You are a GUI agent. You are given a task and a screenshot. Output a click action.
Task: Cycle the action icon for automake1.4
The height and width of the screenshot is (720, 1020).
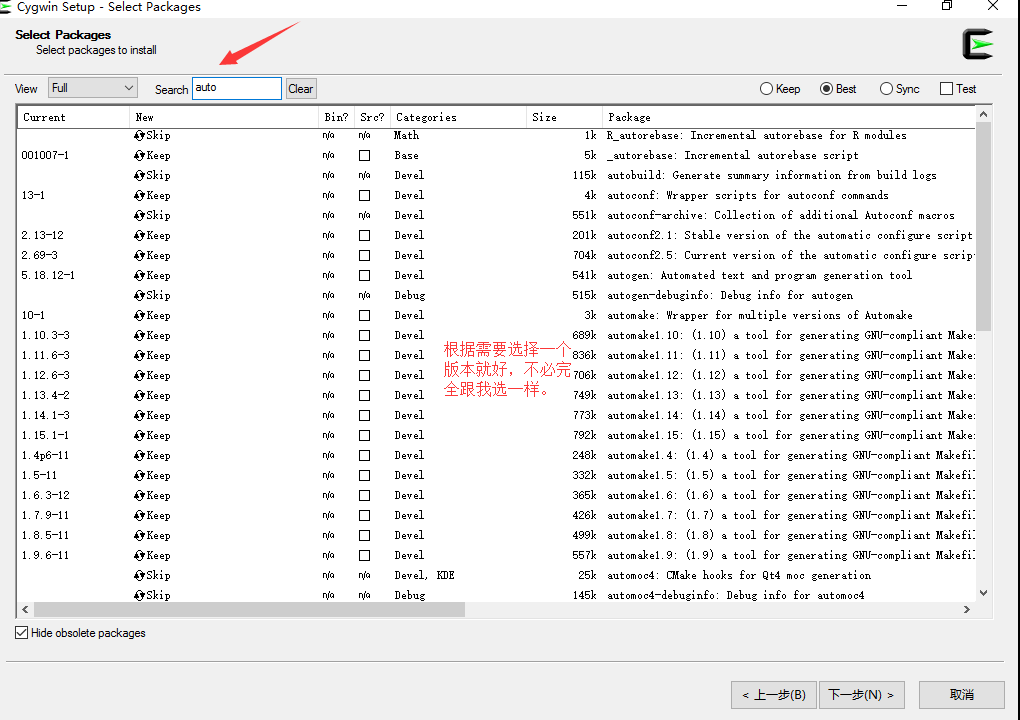139,455
